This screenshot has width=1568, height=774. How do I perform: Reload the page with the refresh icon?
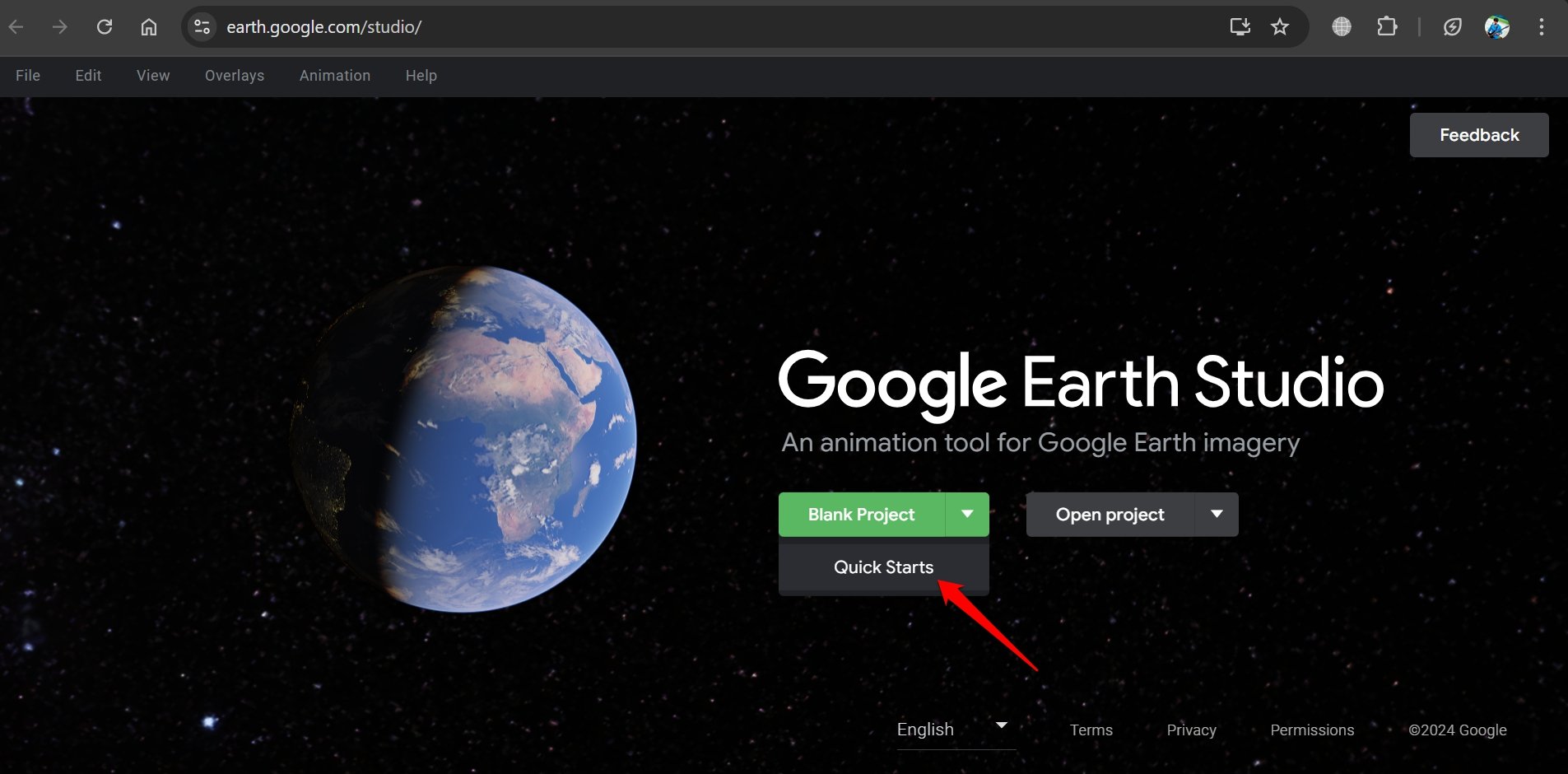click(x=105, y=27)
